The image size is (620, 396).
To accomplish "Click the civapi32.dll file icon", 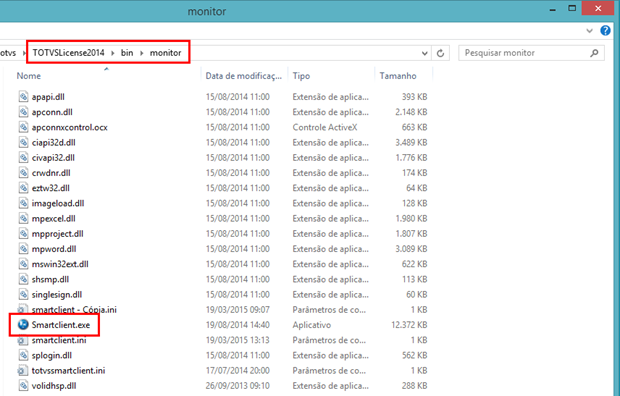I will pos(23,157).
